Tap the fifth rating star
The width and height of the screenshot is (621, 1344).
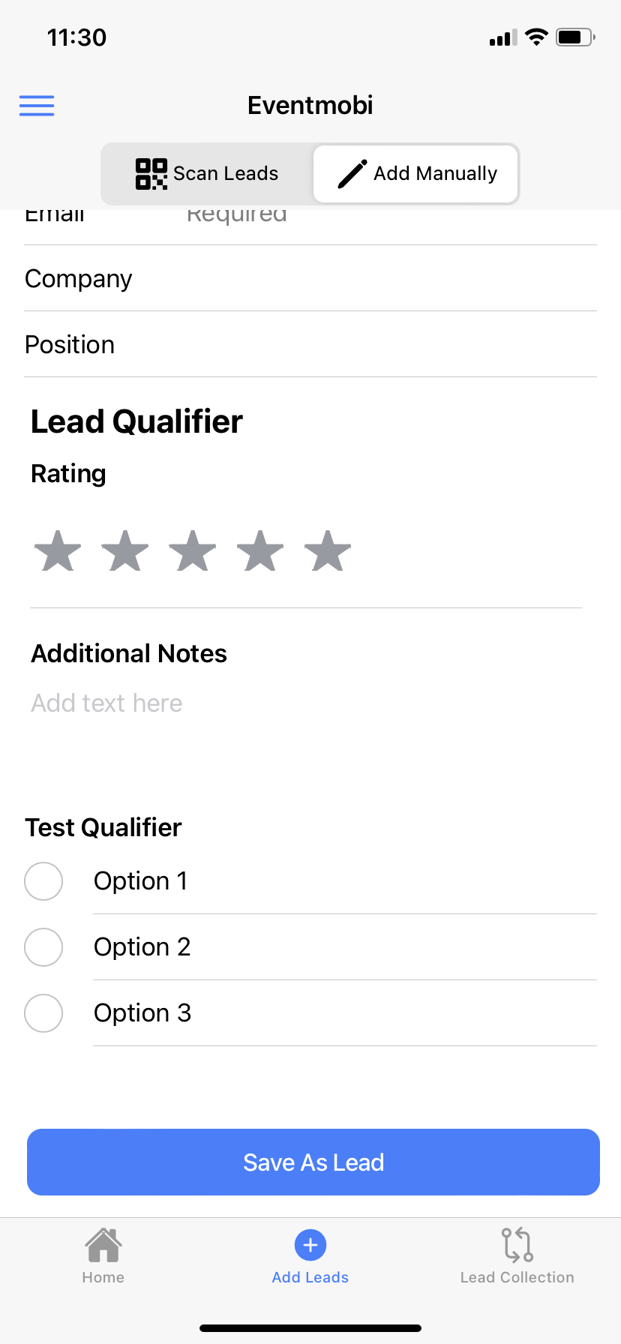coord(327,550)
